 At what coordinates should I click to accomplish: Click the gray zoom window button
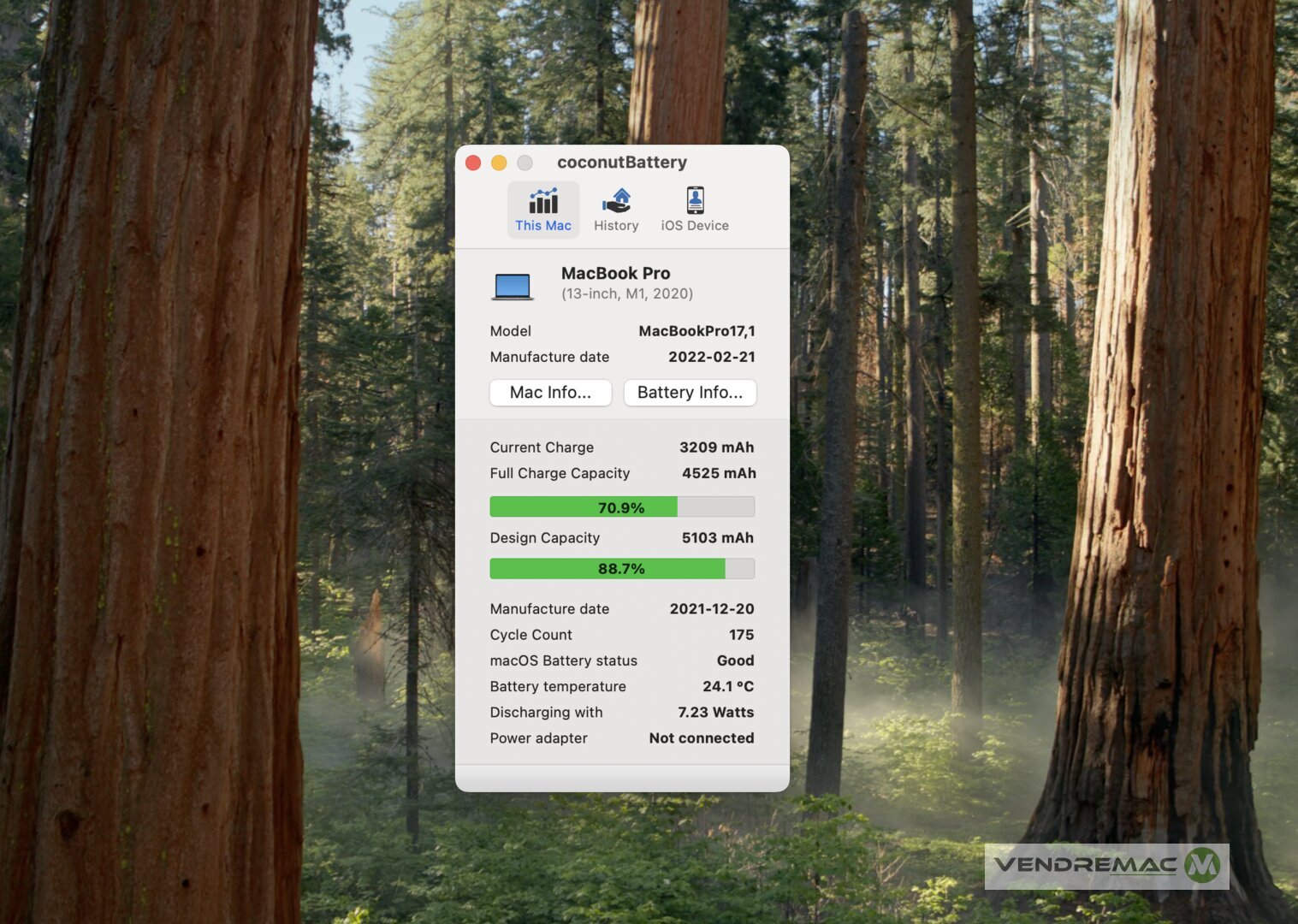pyautogui.click(x=525, y=163)
